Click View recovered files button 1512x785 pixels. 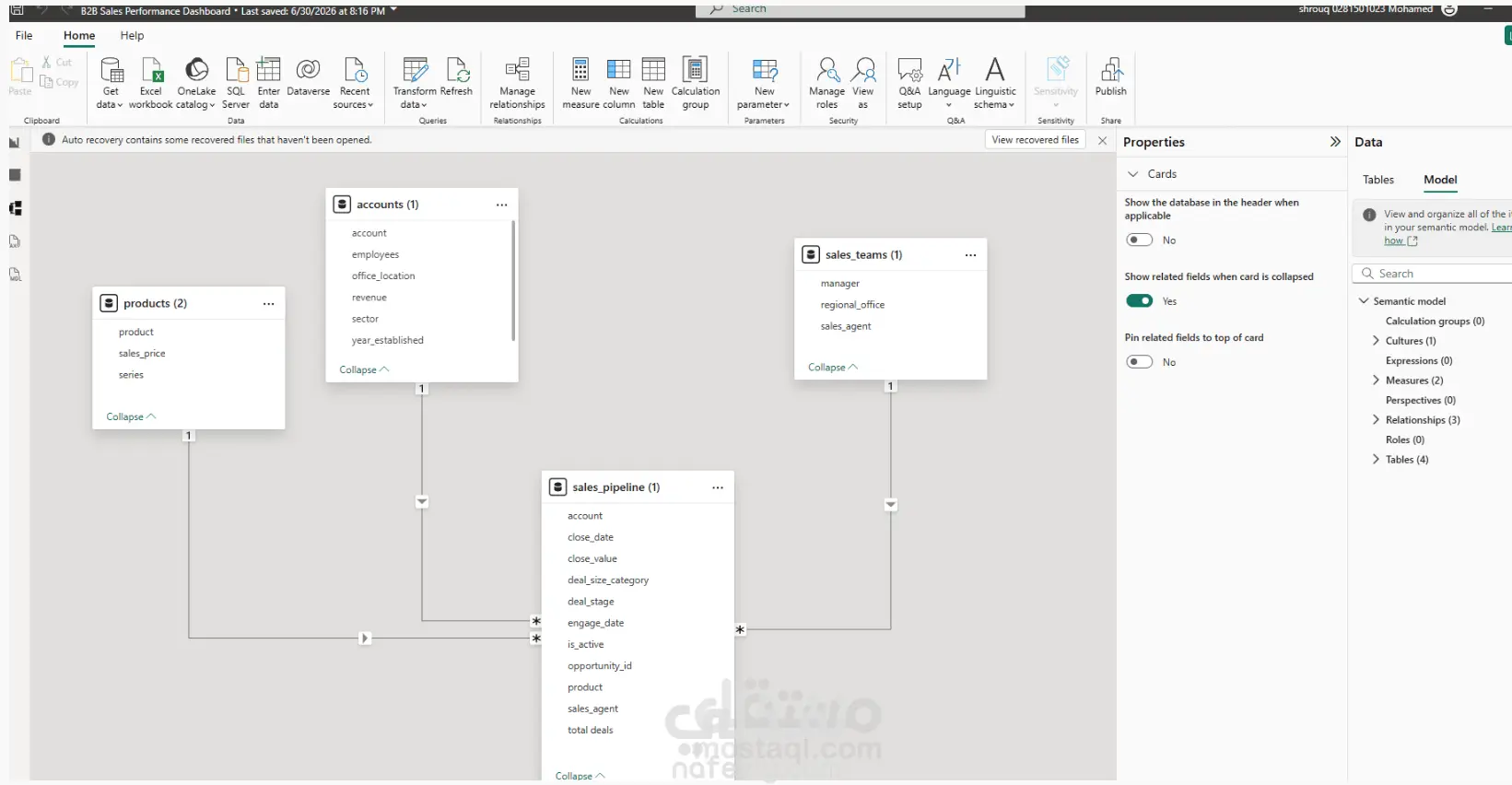pos(1035,140)
